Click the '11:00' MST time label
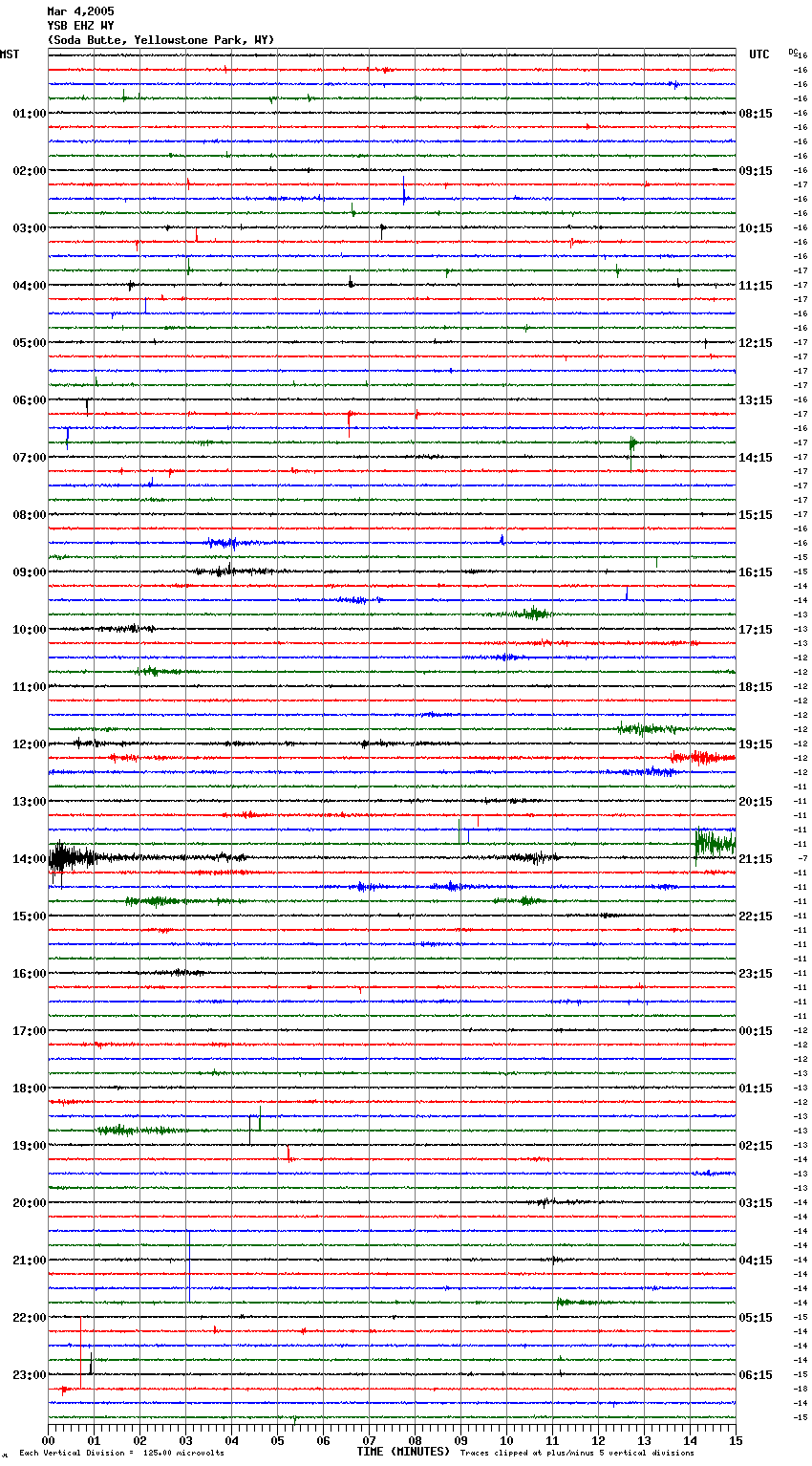812x1466 pixels. [x=30, y=687]
